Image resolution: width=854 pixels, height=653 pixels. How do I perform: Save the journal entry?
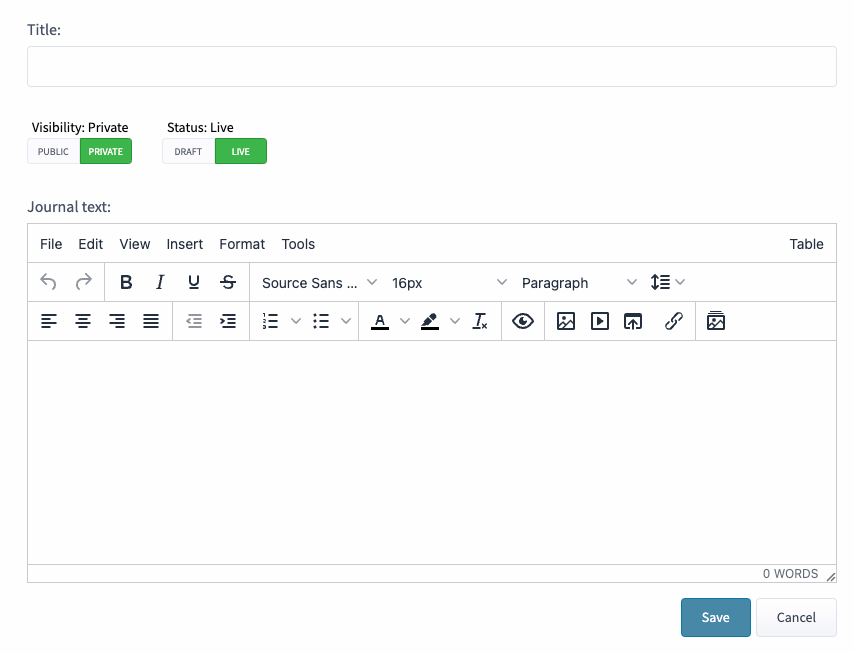(716, 618)
